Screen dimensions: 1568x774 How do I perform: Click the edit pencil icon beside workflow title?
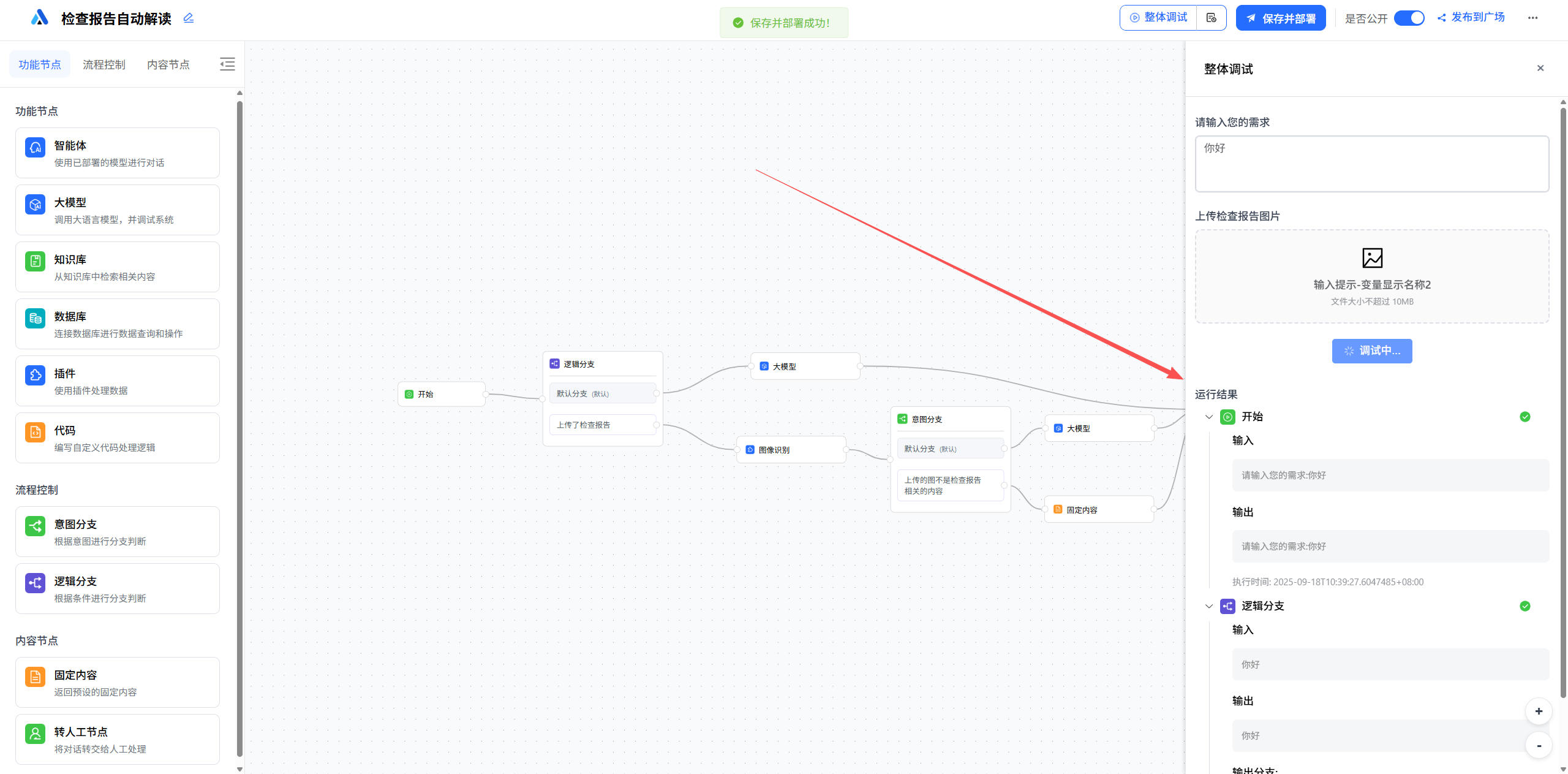point(189,18)
